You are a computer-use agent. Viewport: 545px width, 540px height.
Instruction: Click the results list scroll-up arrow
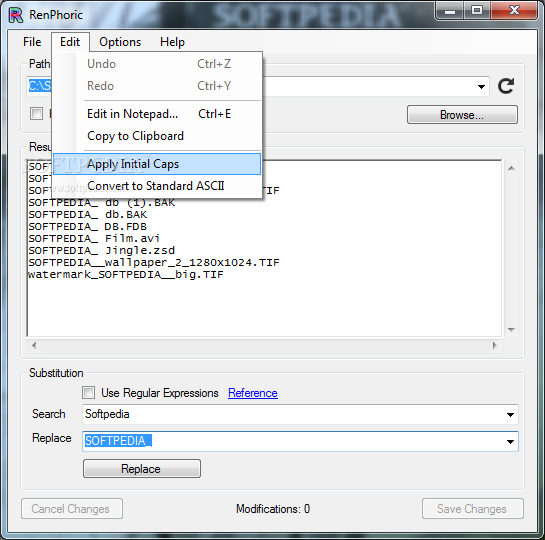(511, 169)
